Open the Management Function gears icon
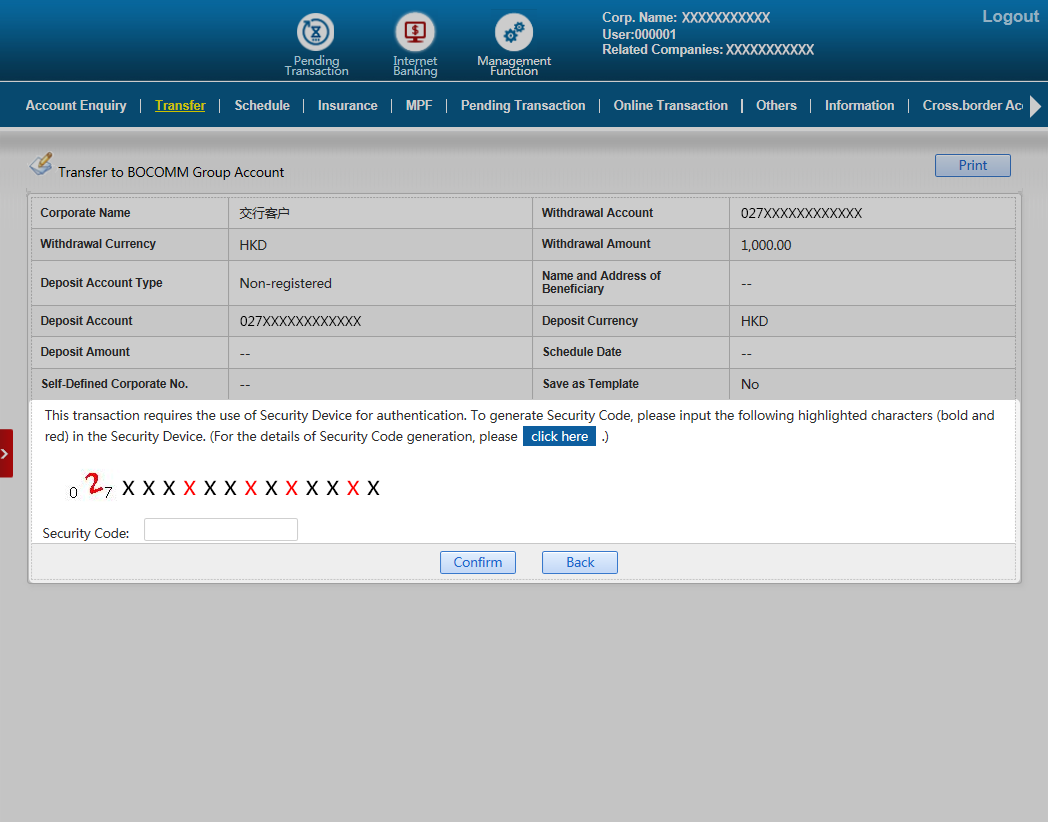 pyautogui.click(x=514, y=31)
